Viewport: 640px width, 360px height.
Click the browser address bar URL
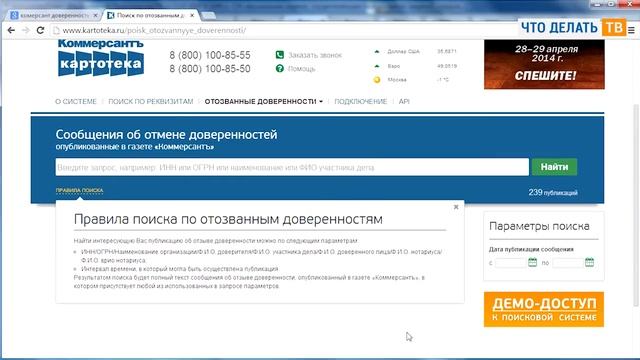tap(154, 30)
